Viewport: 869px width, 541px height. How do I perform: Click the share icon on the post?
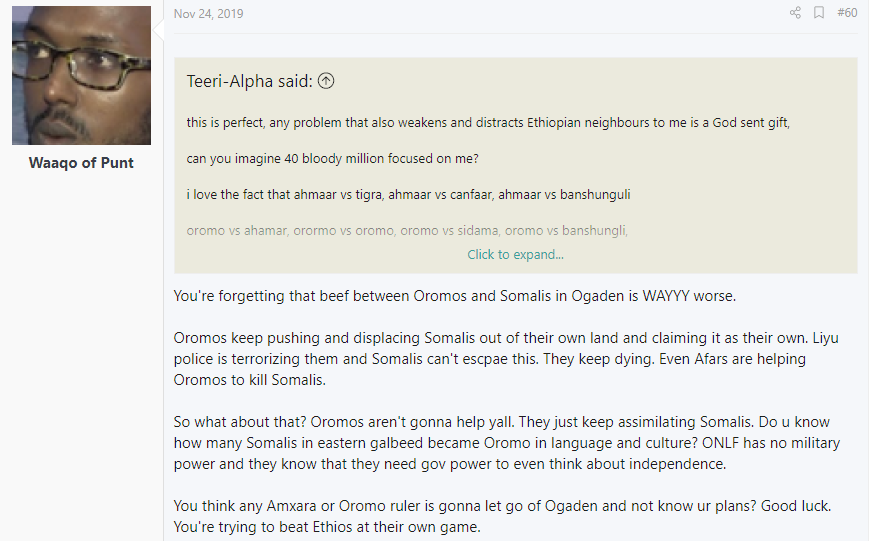[795, 13]
